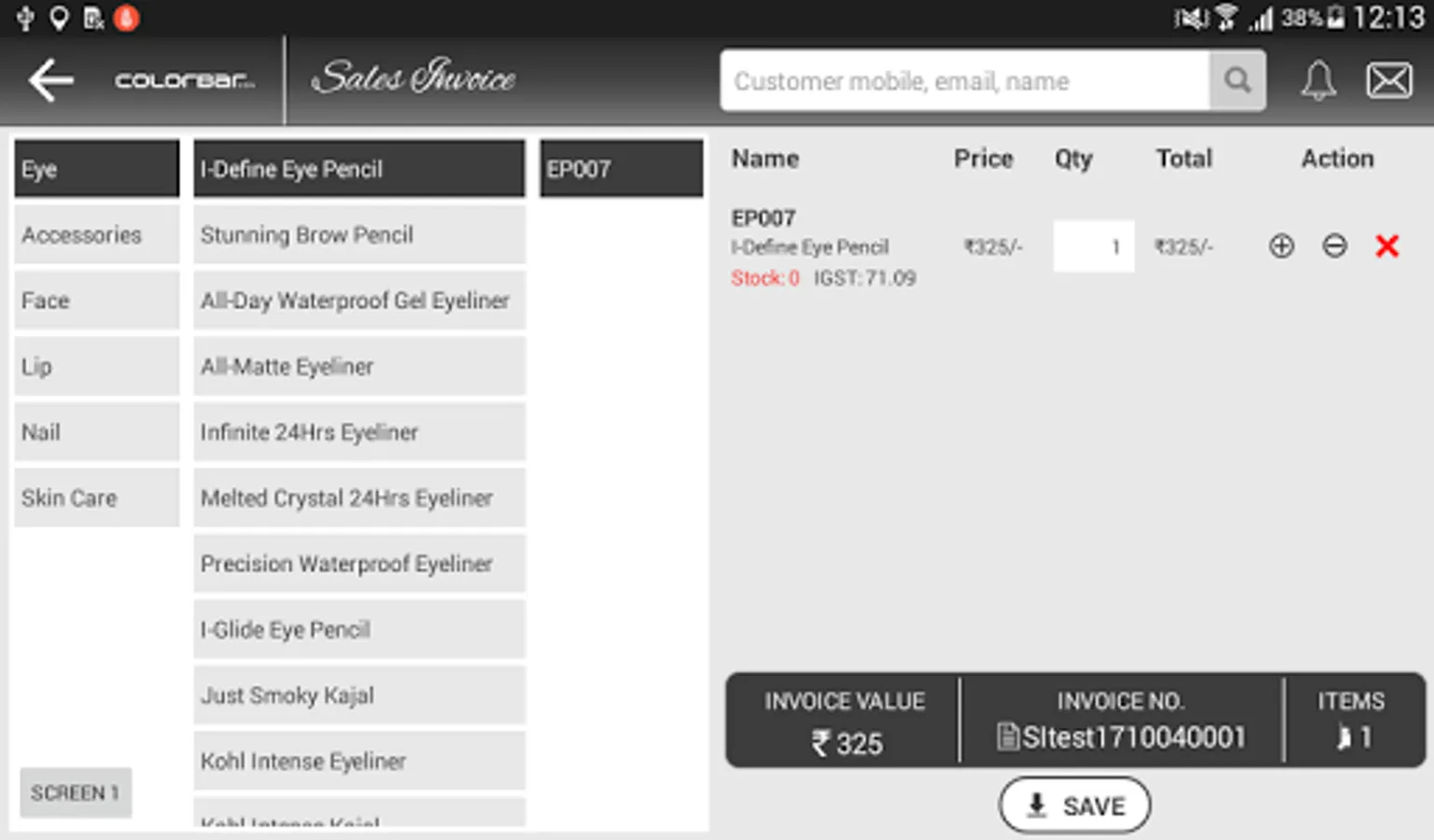Remove EP007 item with red X
Viewport: 1434px width, 840px height.
pyautogui.click(x=1387, y=245)
